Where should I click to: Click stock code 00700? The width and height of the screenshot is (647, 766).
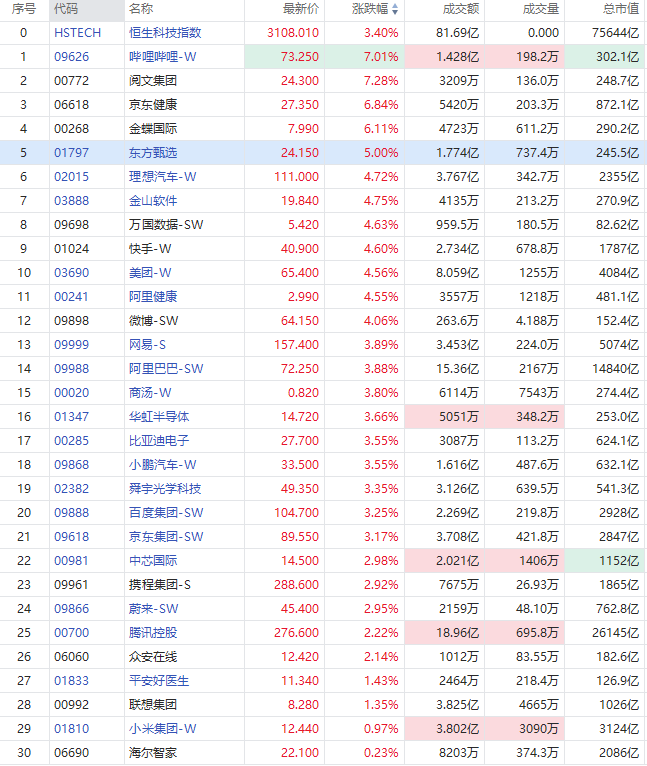(x=71, y=632)
